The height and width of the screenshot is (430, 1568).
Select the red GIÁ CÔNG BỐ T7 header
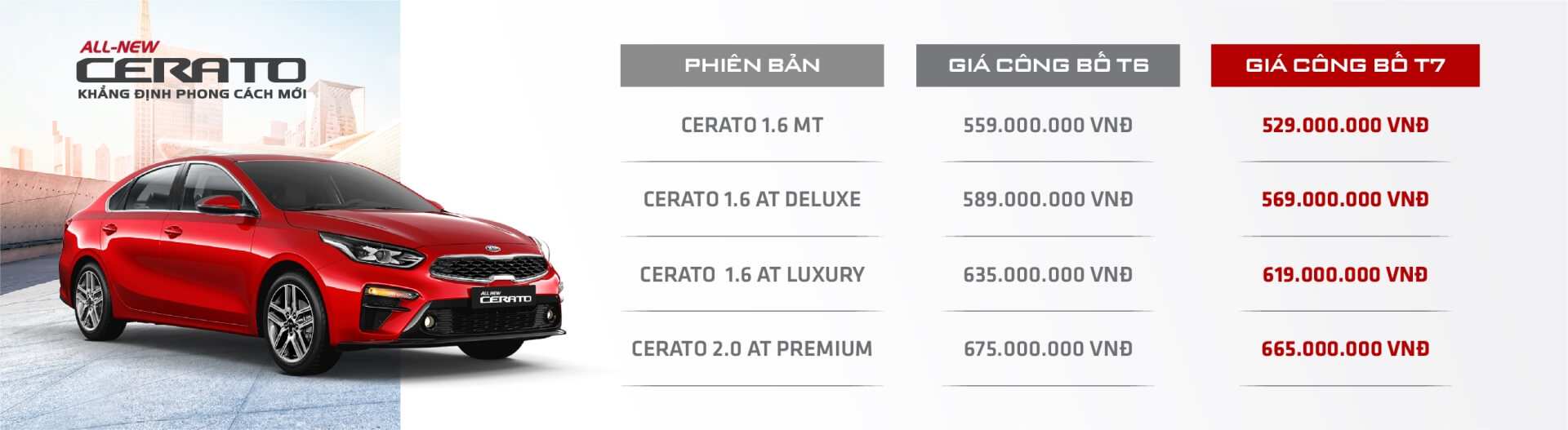click(1345, 65)
